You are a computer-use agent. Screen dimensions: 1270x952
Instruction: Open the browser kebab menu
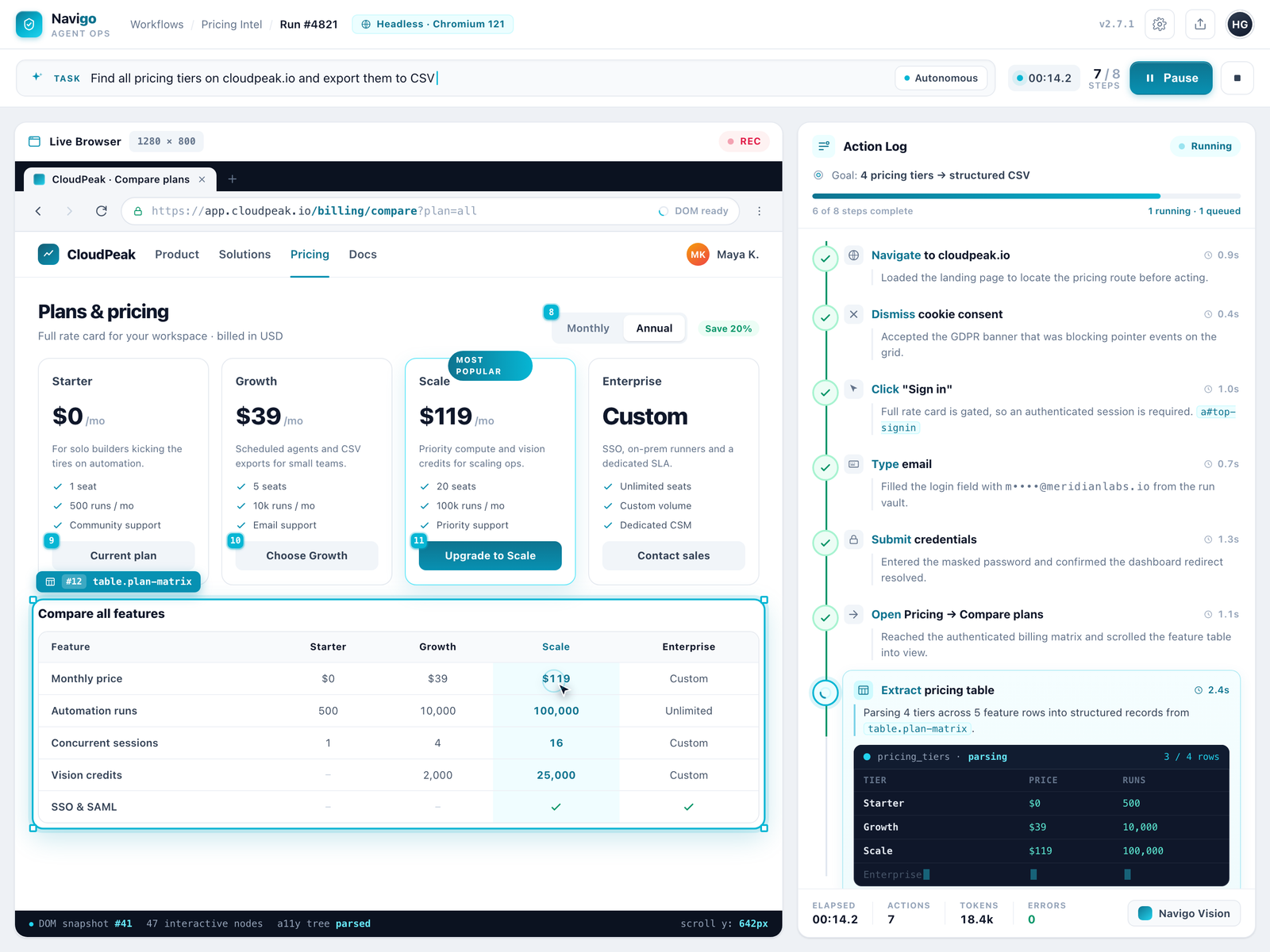pyautogui.click(x=760, y=211)
